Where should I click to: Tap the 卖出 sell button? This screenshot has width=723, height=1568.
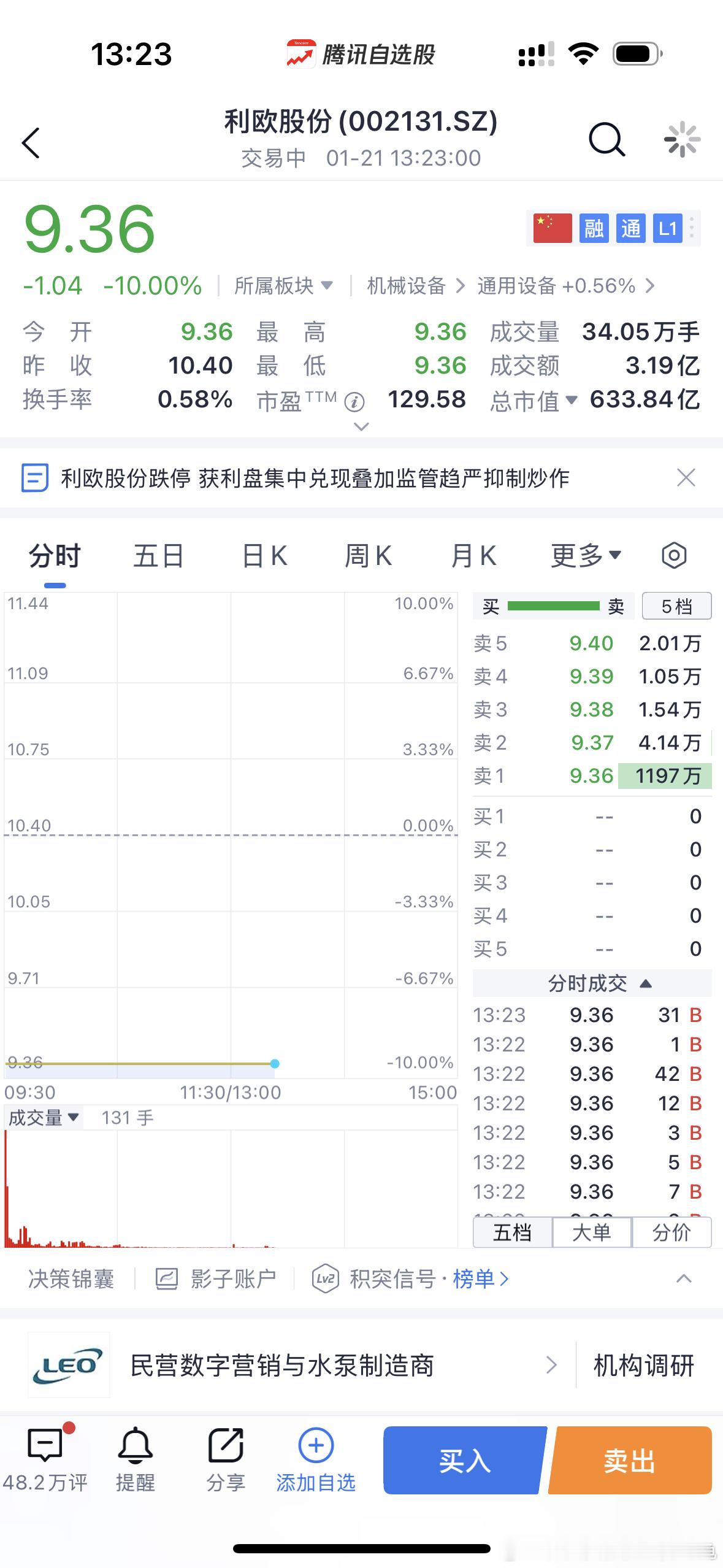[630, 1460]
